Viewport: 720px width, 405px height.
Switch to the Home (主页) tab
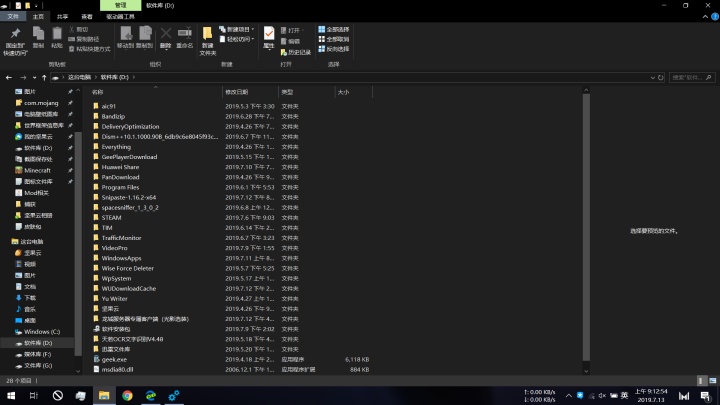38,17
